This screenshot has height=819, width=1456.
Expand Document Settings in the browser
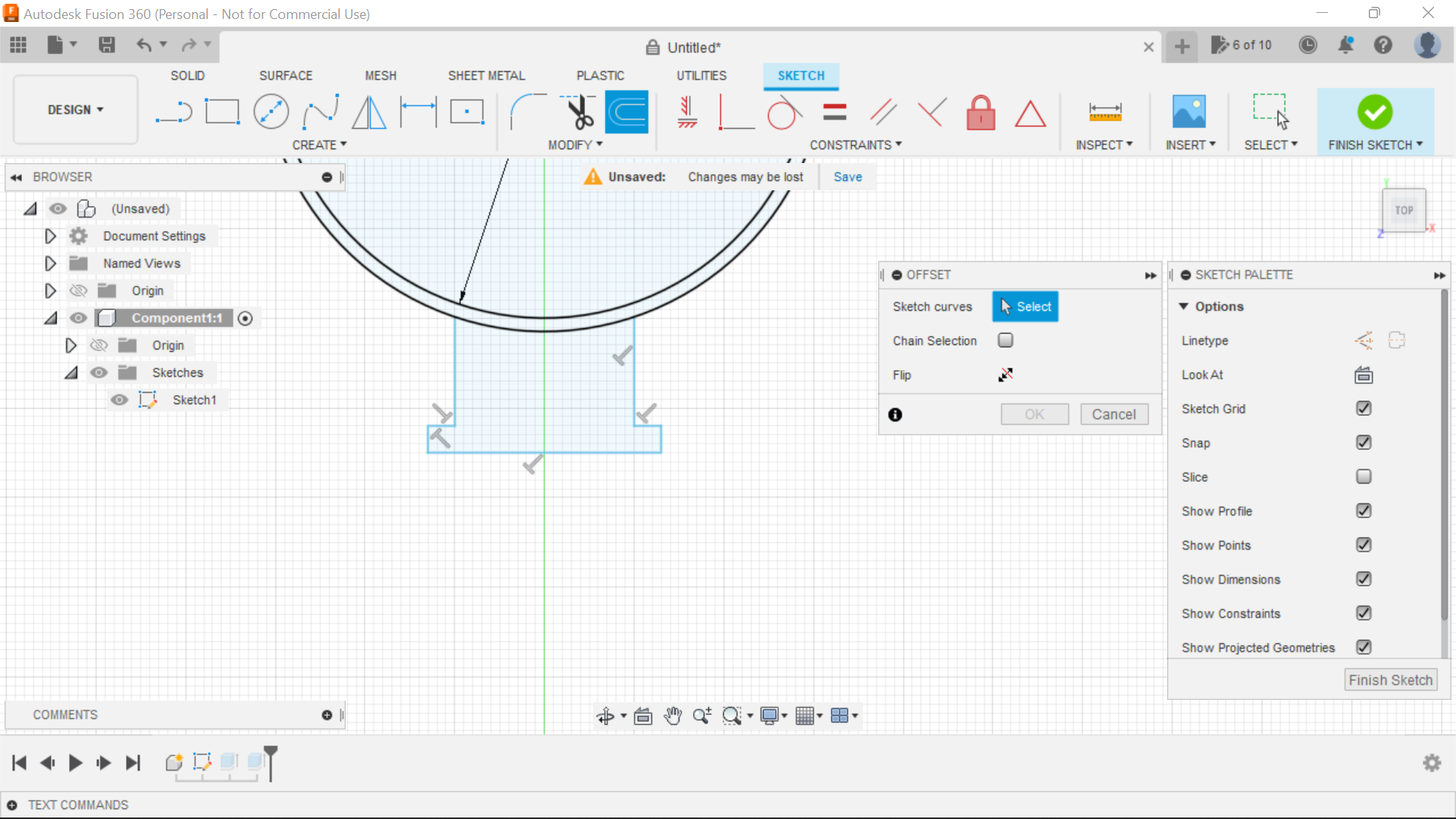[50, 236]
